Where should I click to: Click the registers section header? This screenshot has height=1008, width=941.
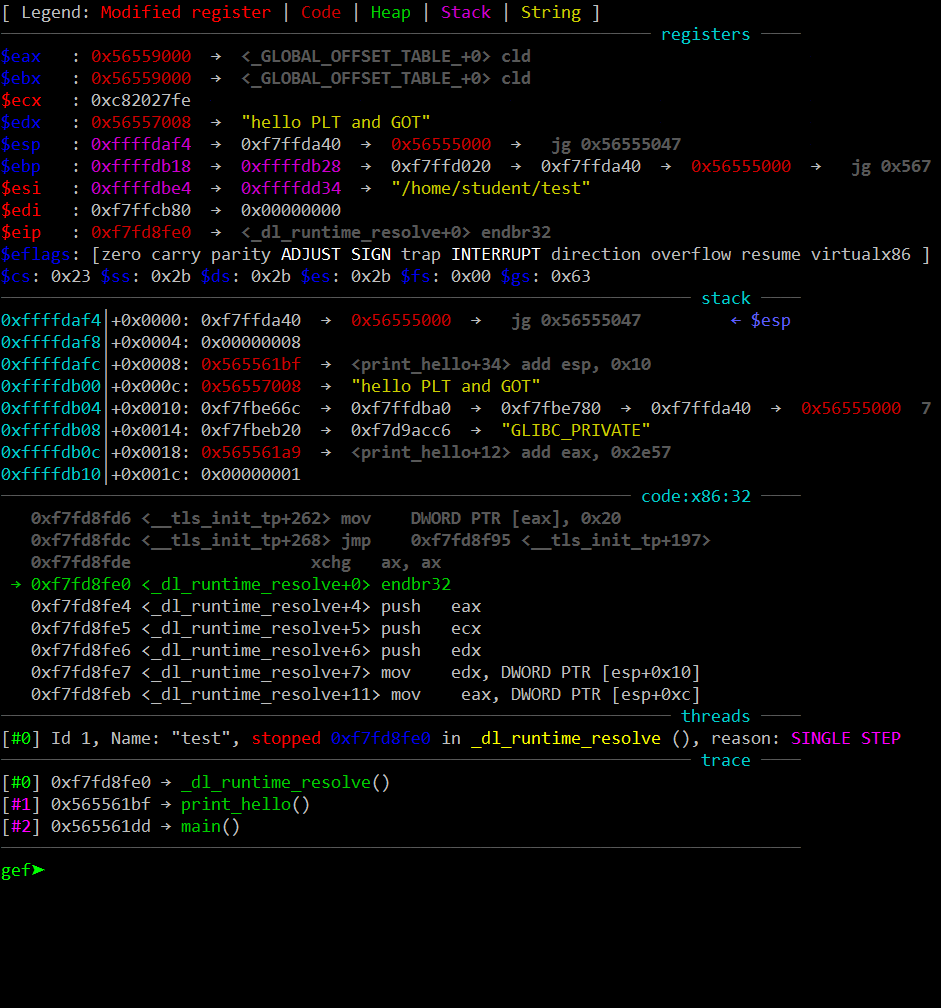click(x=706, y=34)
